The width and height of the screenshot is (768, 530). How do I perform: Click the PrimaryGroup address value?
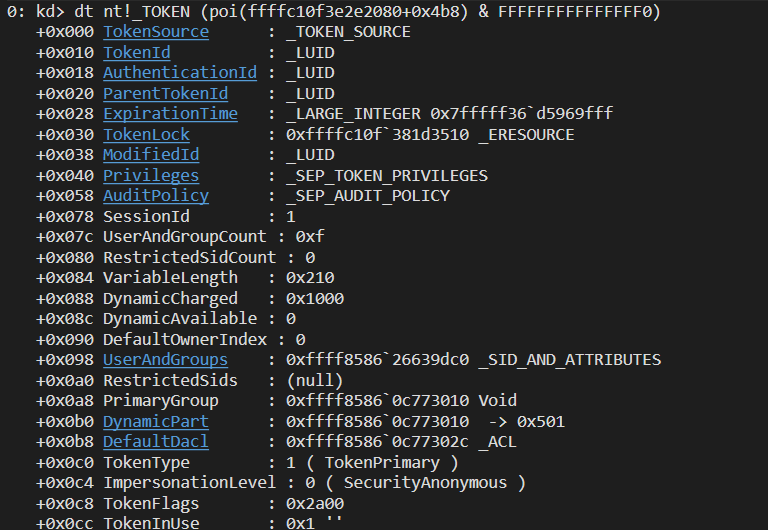point(377,401)
